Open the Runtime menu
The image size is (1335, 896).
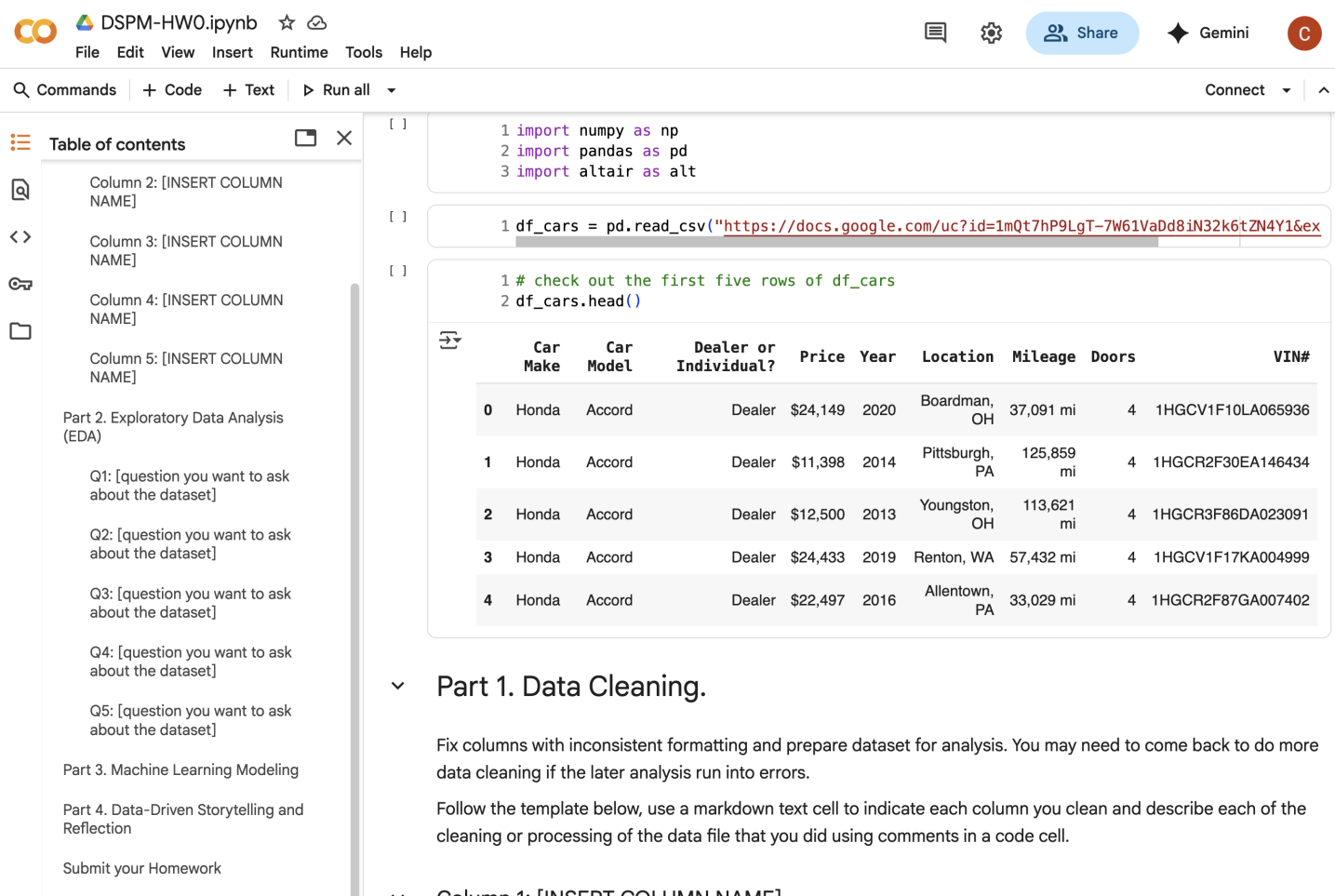[299, 52]
